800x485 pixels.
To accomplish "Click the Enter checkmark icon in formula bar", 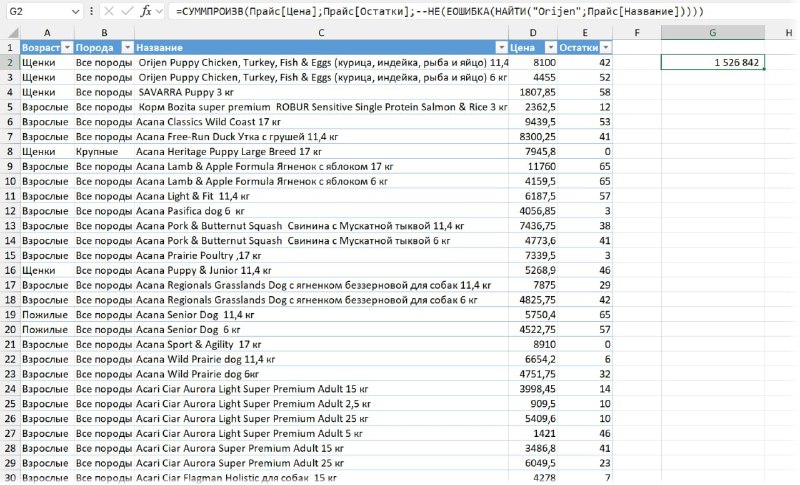I will tap(127, 11).
